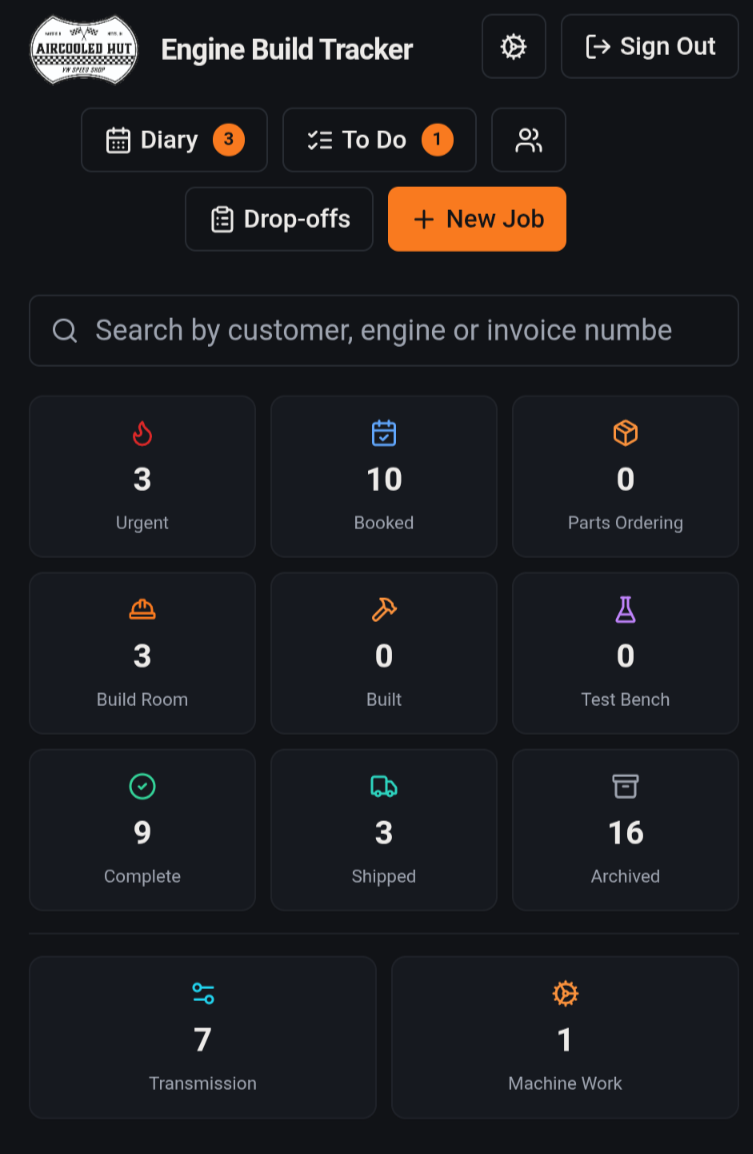
Task: Click the Parts Ordering label
Action: point(626,523)
